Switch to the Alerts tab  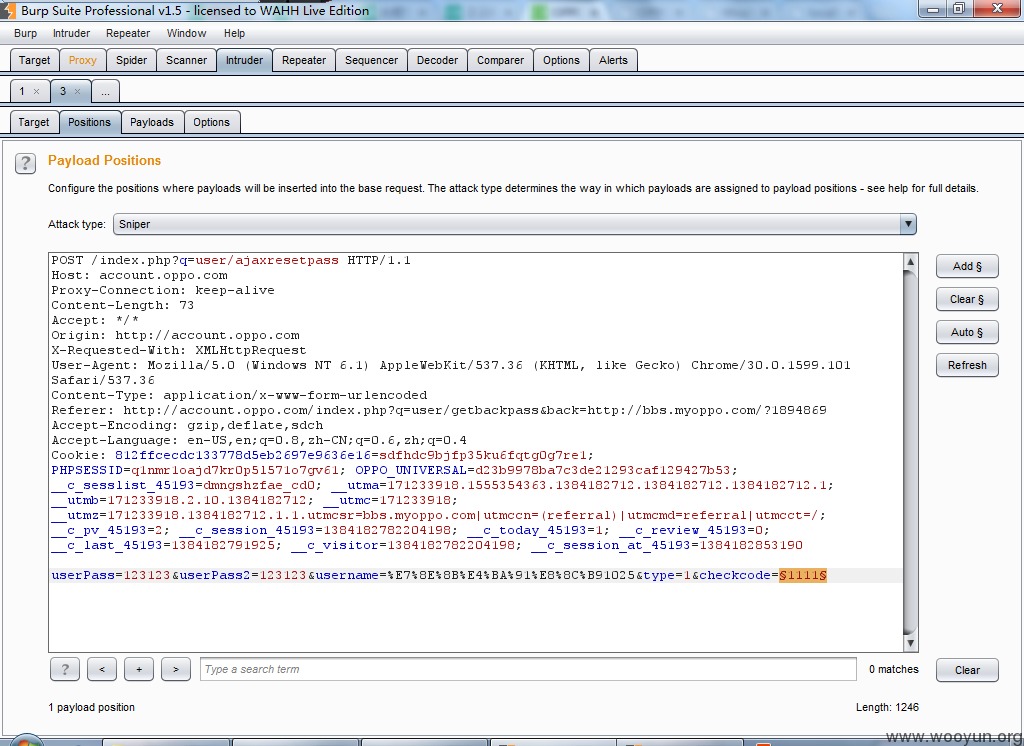point(613,60)
